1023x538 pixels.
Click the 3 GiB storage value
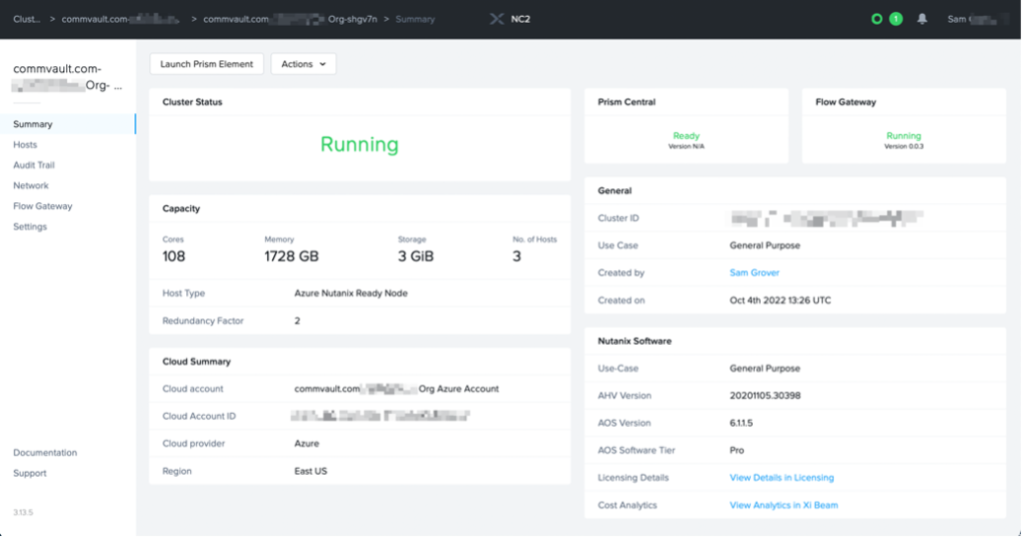pos(416,256)
